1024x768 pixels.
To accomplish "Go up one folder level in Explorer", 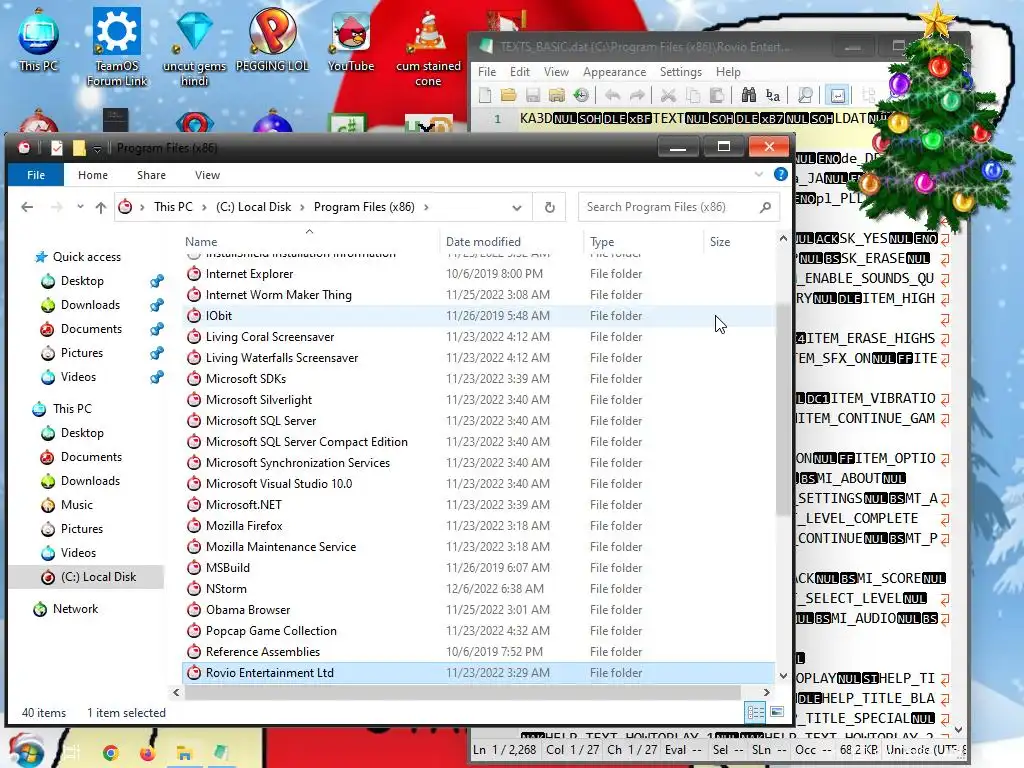I will click(x=101, y=207).
